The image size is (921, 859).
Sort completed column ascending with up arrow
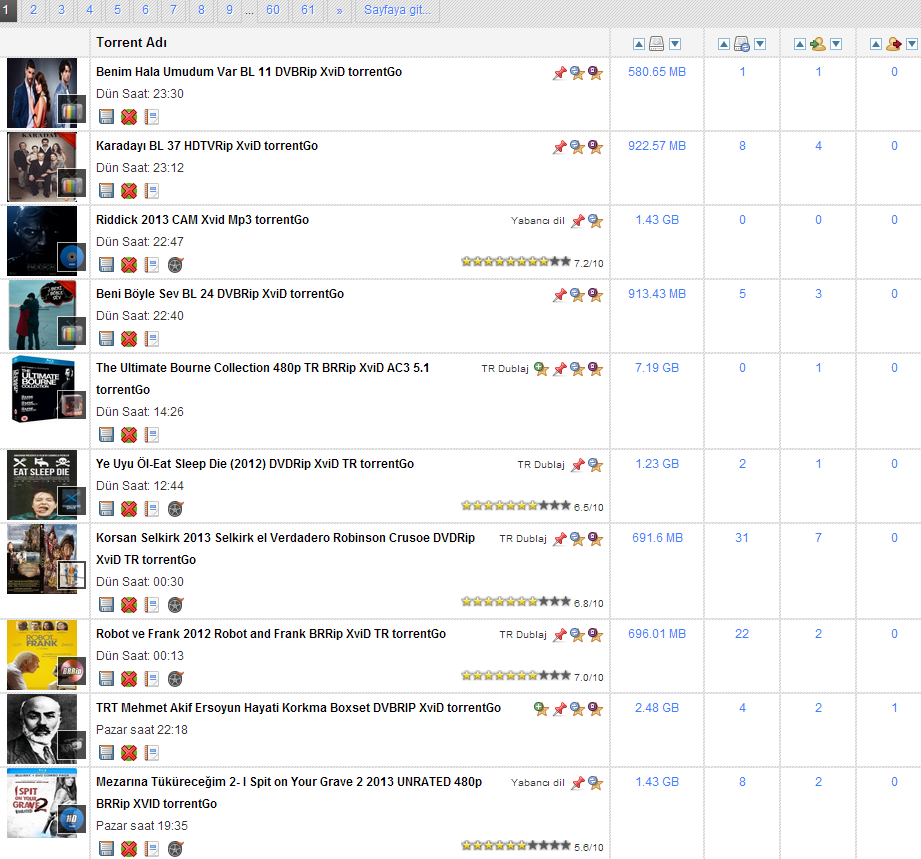[724, 44]
